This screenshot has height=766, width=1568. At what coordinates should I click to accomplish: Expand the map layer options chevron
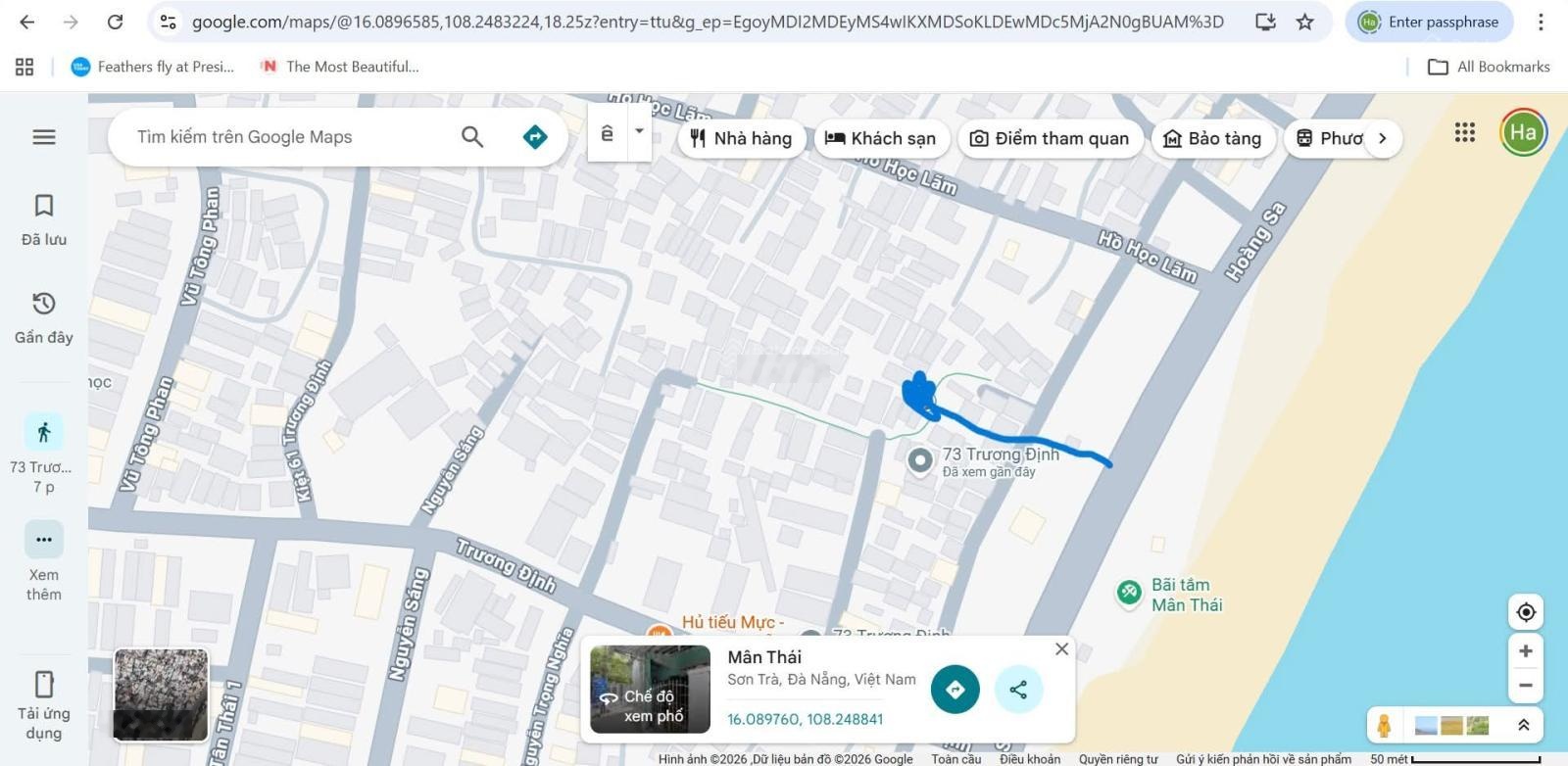click(1524, 726)
